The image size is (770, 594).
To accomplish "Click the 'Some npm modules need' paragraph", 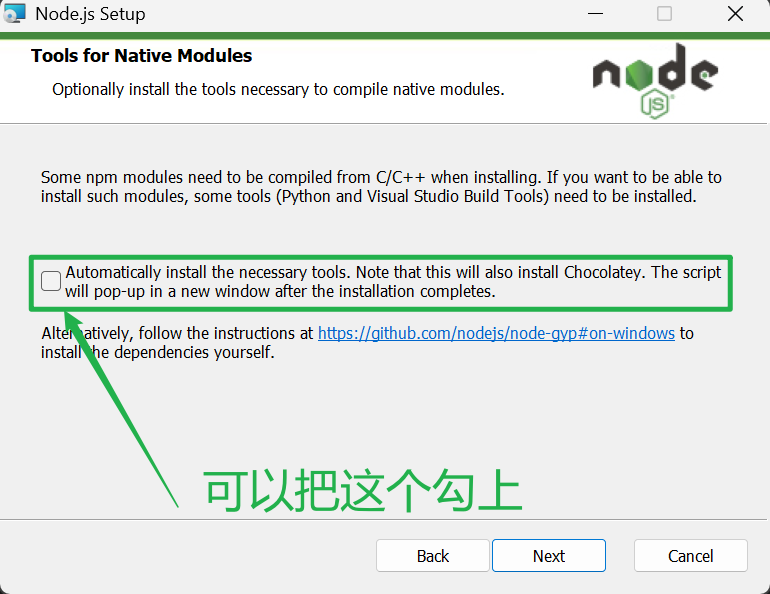I will [381, 187].
